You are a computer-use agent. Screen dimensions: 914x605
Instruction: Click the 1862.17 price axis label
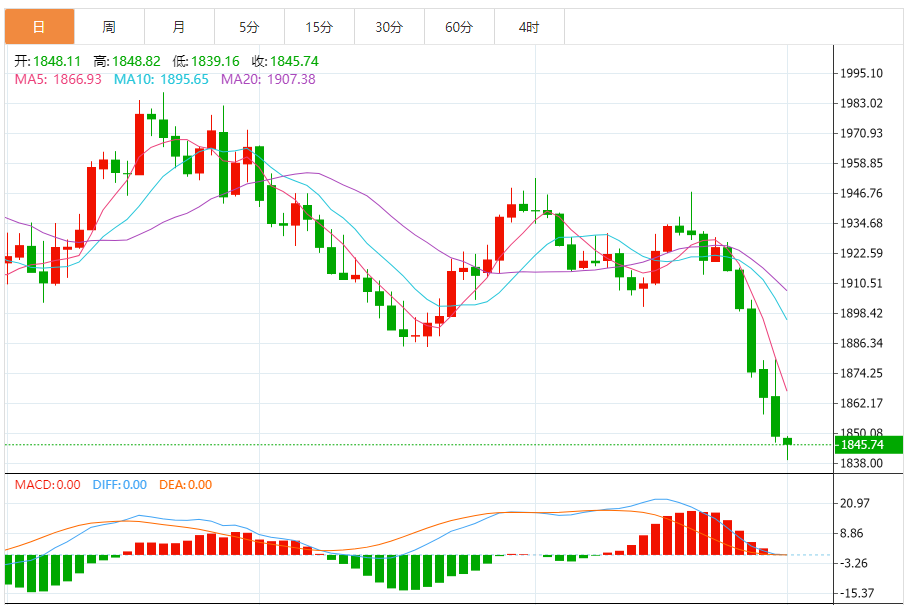(861, 403)
